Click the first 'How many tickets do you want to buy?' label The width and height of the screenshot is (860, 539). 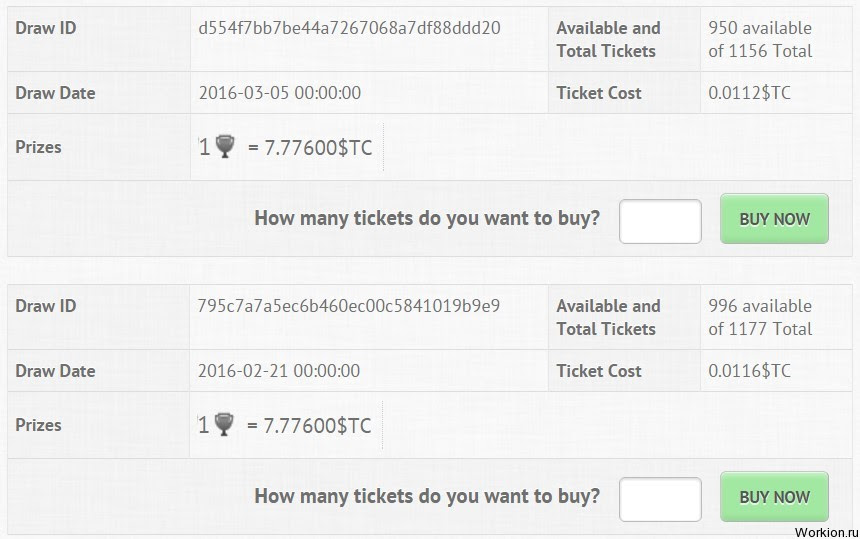tap(427, 218)
